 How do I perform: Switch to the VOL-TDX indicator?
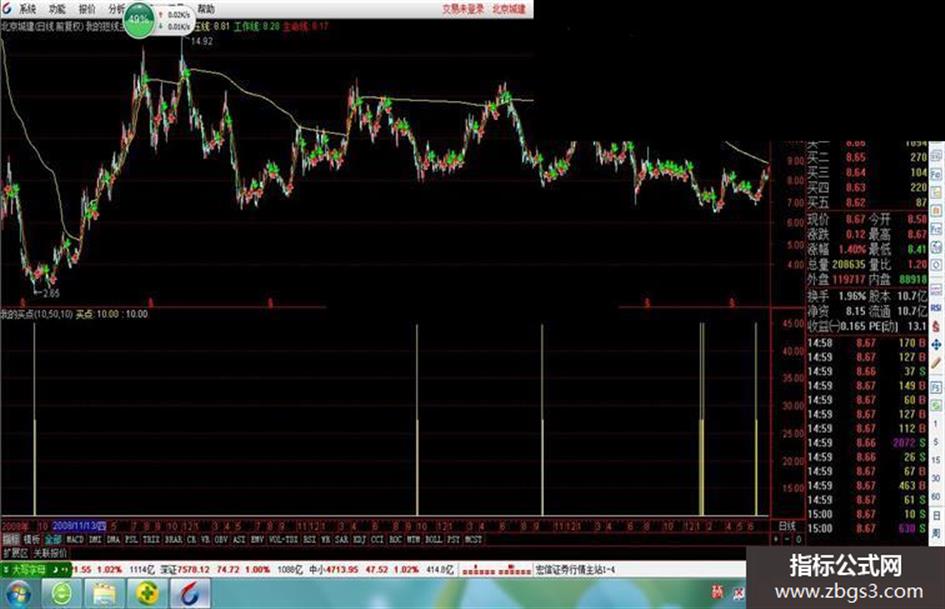point(283,539)
